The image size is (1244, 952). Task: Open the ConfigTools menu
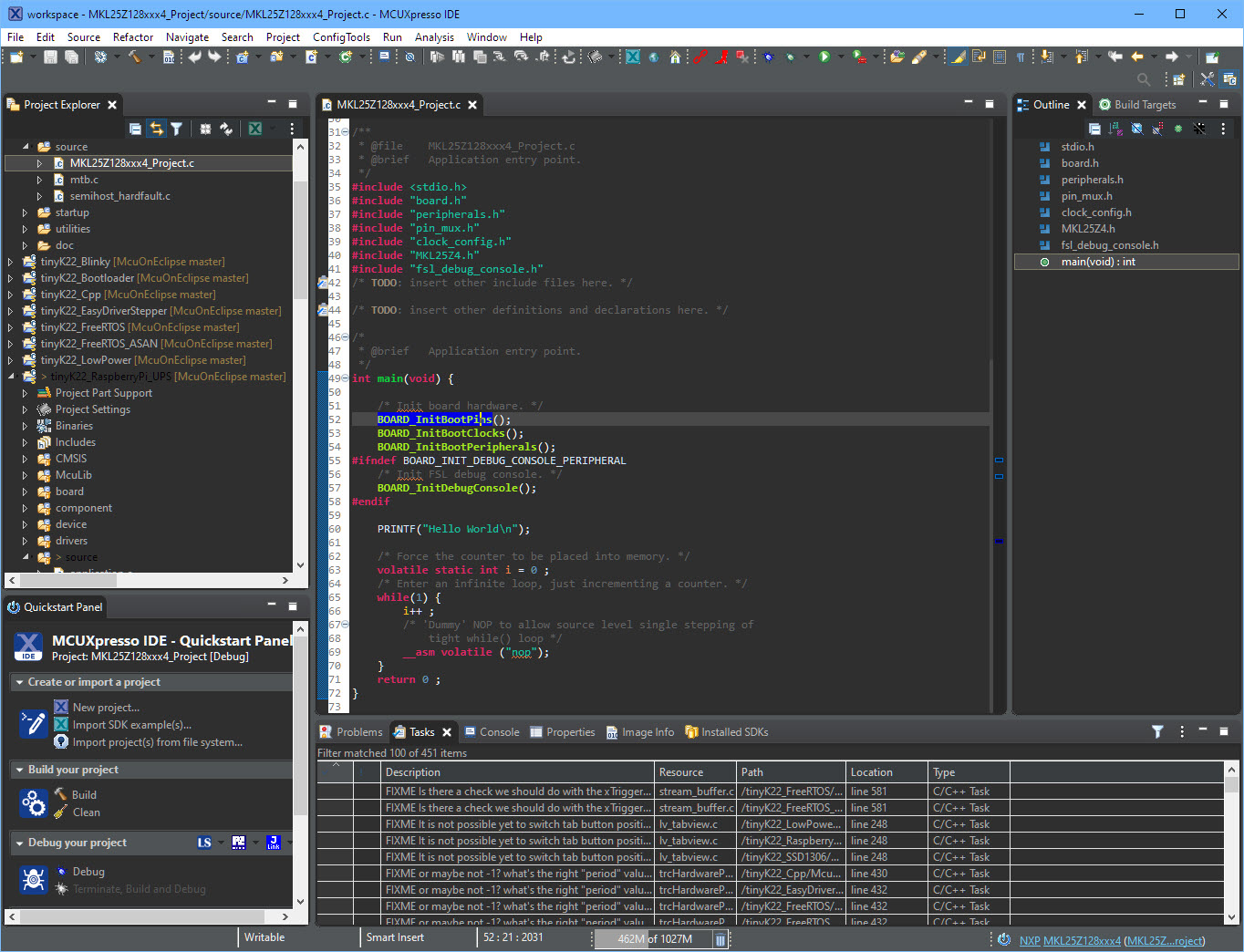[x=341, y=37]
